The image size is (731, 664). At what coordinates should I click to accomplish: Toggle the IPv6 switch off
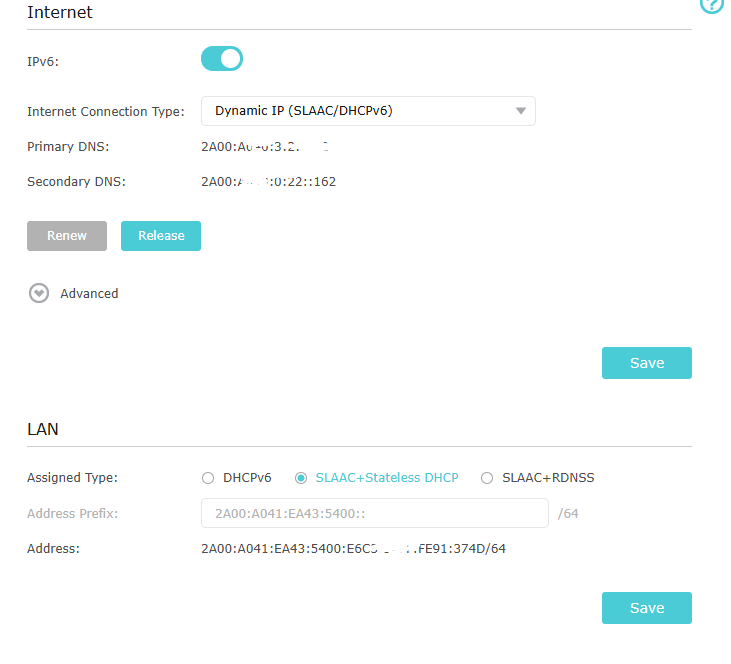[x=222, y=59]
